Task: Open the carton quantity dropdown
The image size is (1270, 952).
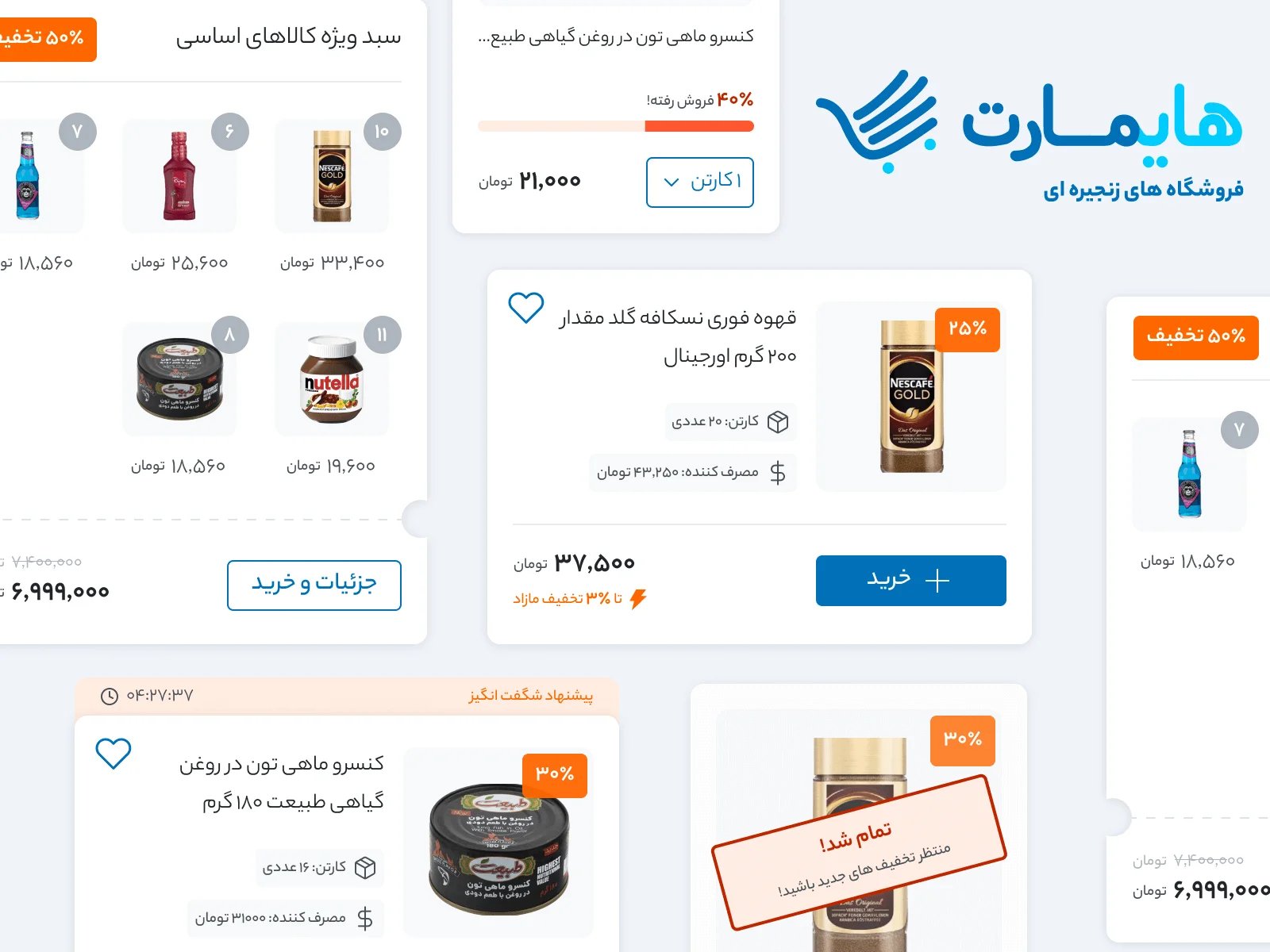Action: [699, 182]
